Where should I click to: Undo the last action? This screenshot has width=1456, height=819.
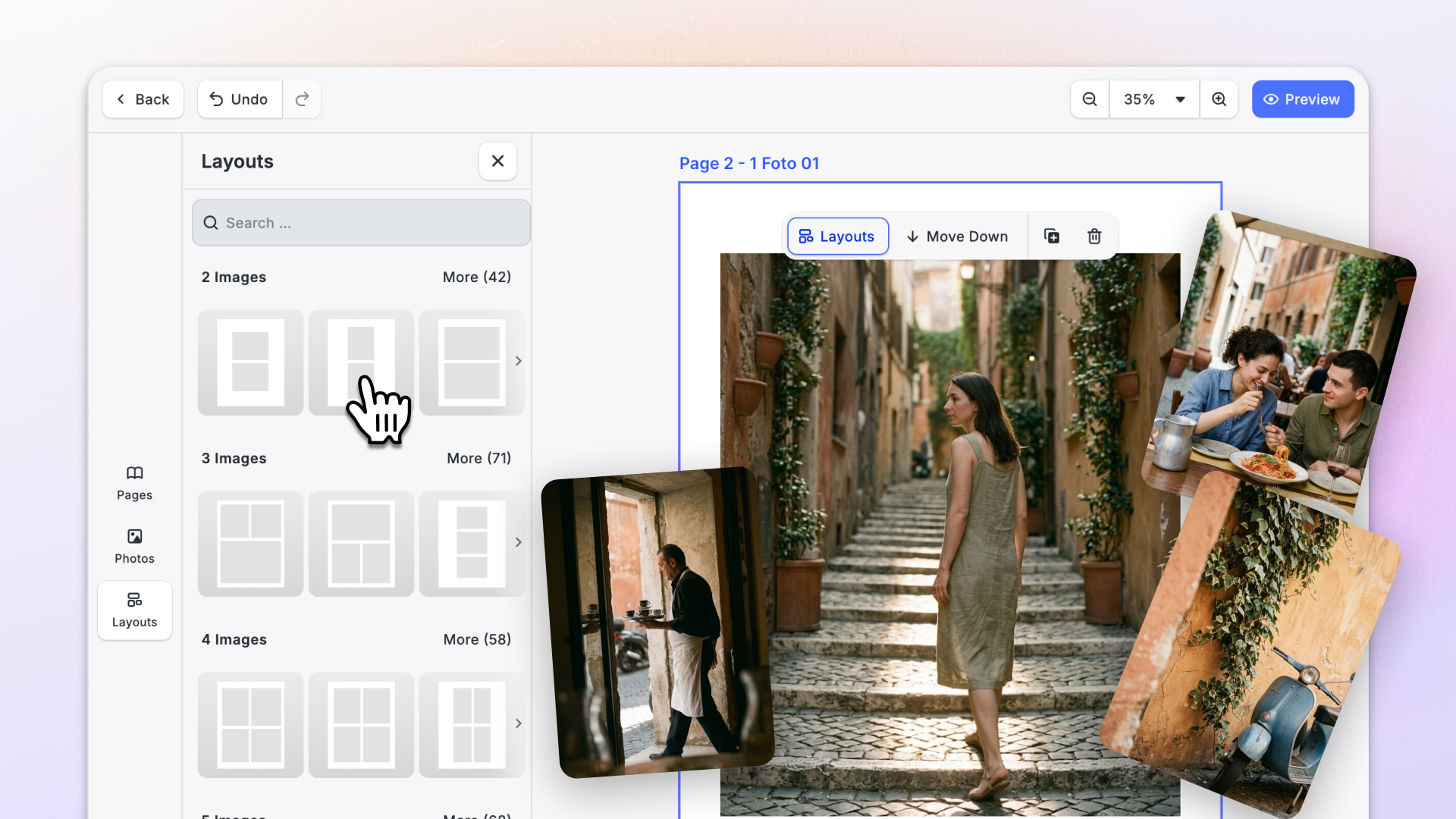240,99
